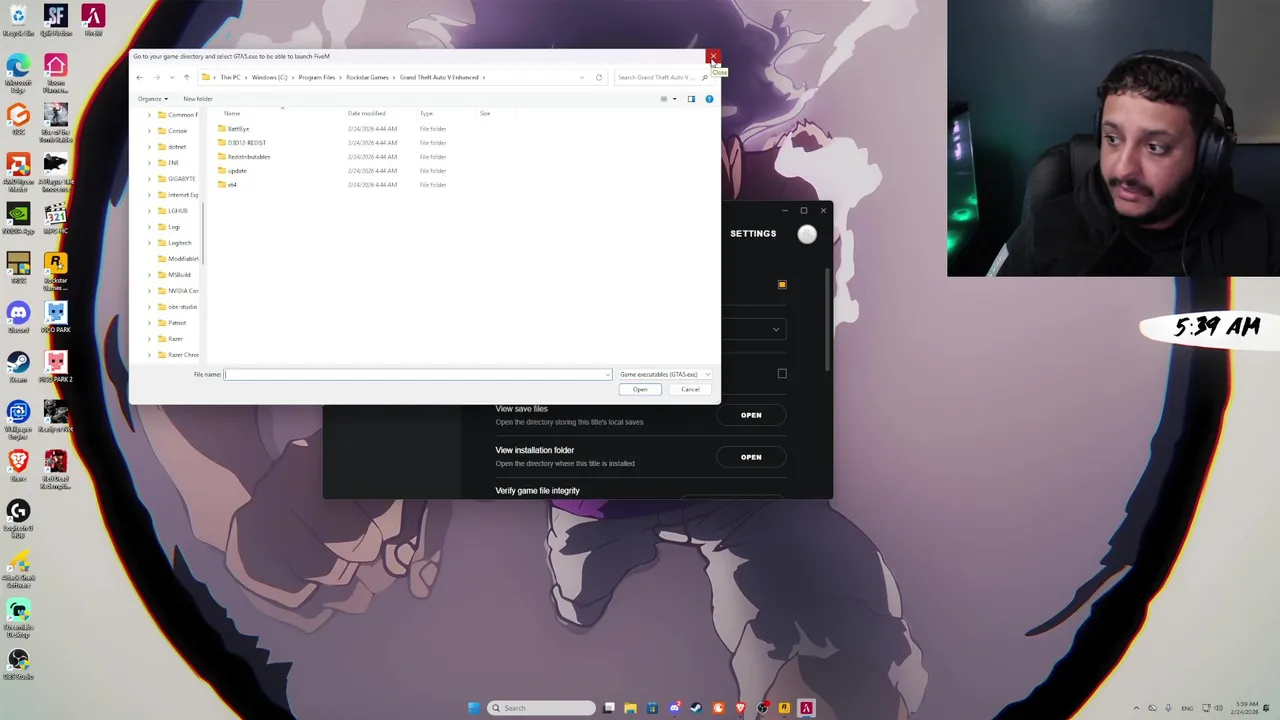Expand the dotnet tree folder
Image resolution: width=1280 pixels, height=720 pixels.
[150, 147]
